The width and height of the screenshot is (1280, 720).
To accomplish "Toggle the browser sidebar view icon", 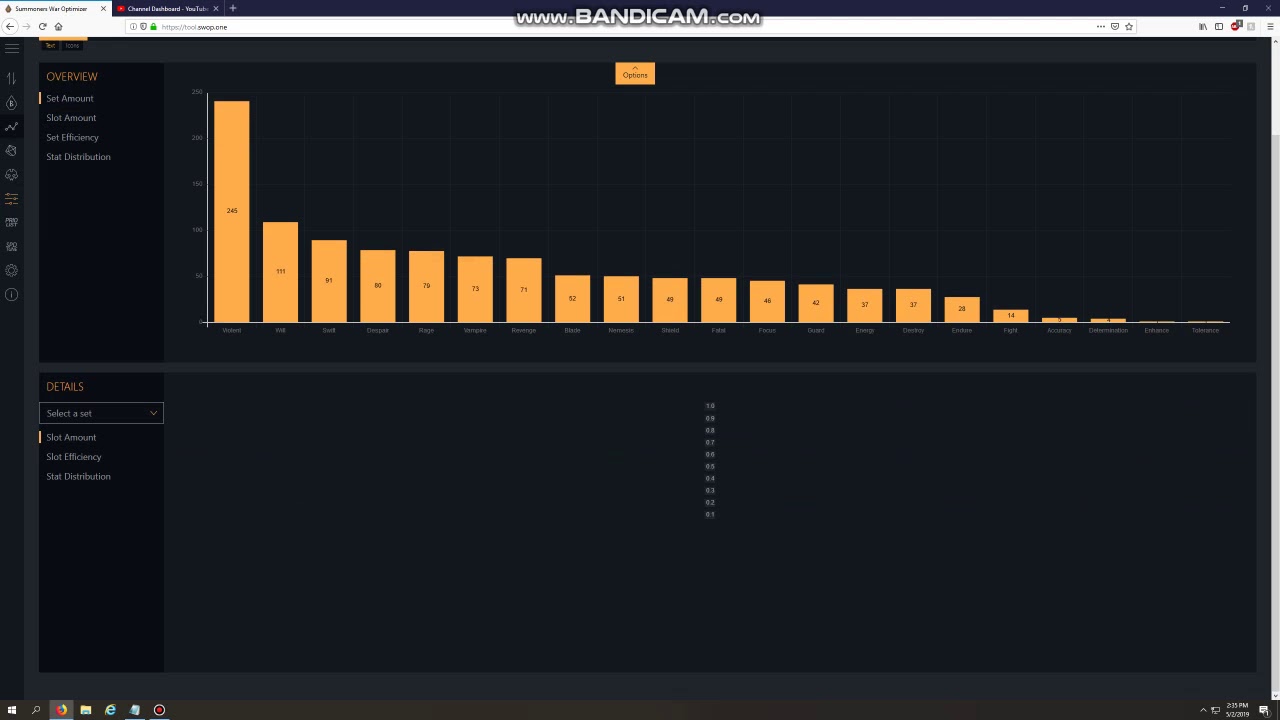I will coord(1219,26).
